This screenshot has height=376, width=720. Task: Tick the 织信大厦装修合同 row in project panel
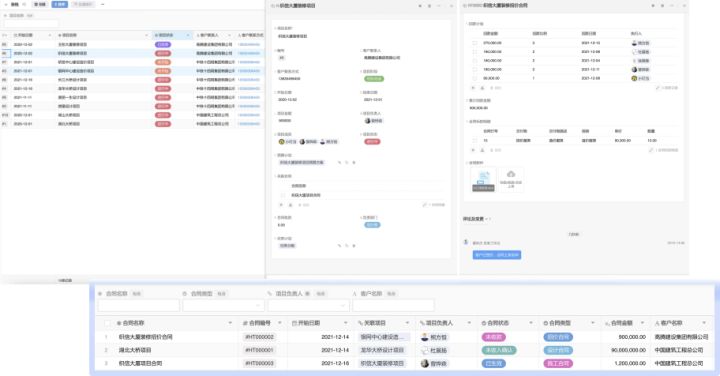point(283,195)
